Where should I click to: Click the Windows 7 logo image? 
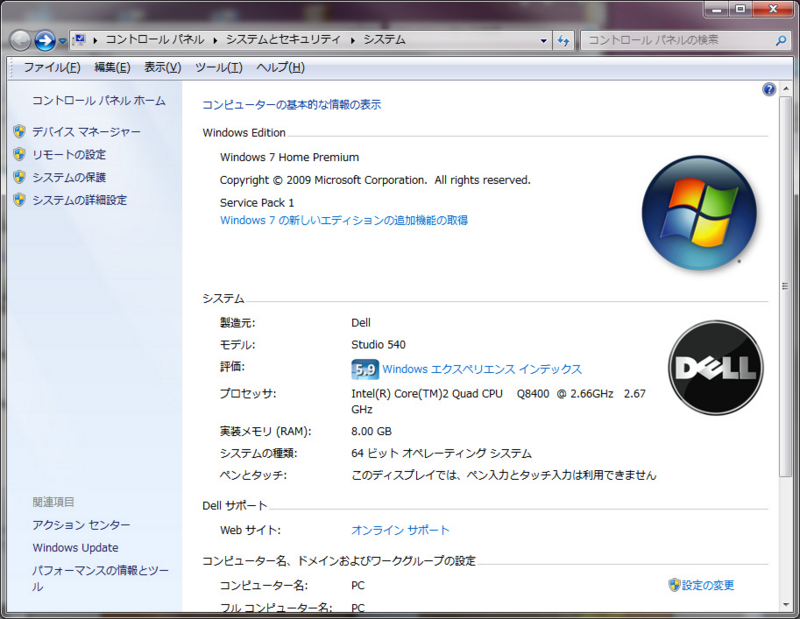pos(699,213)
